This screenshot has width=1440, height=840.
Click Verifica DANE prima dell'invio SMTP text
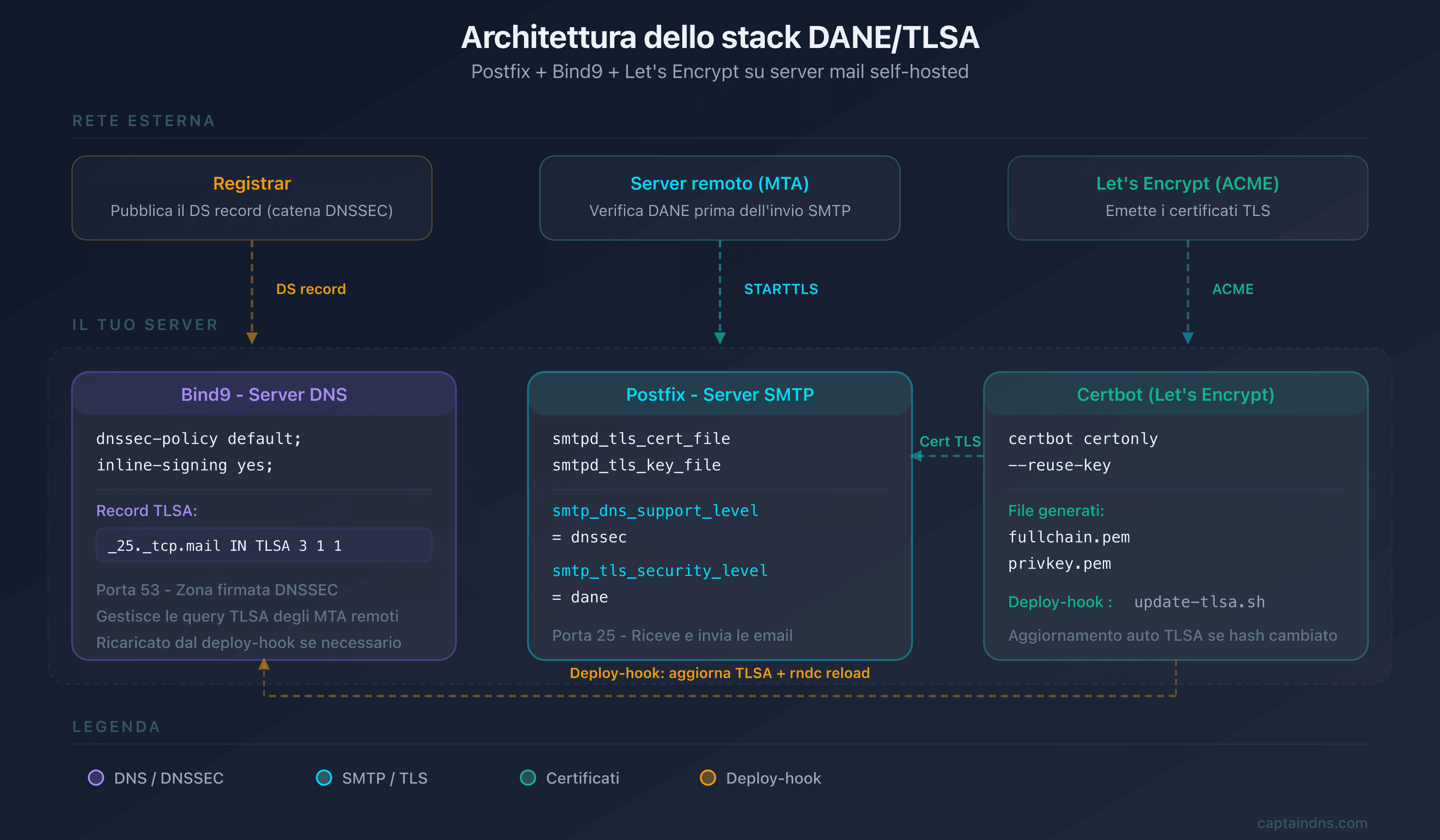click(x=720, y=210)
